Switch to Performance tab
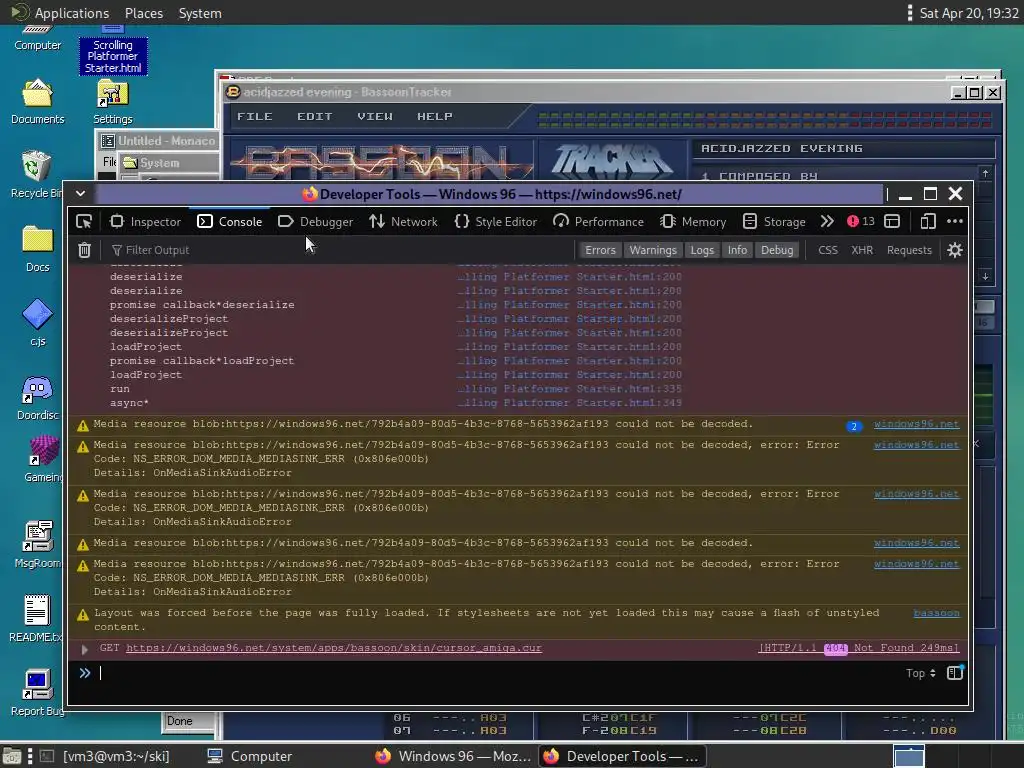Screen dimensions: 1024x768 click(598, 221)
